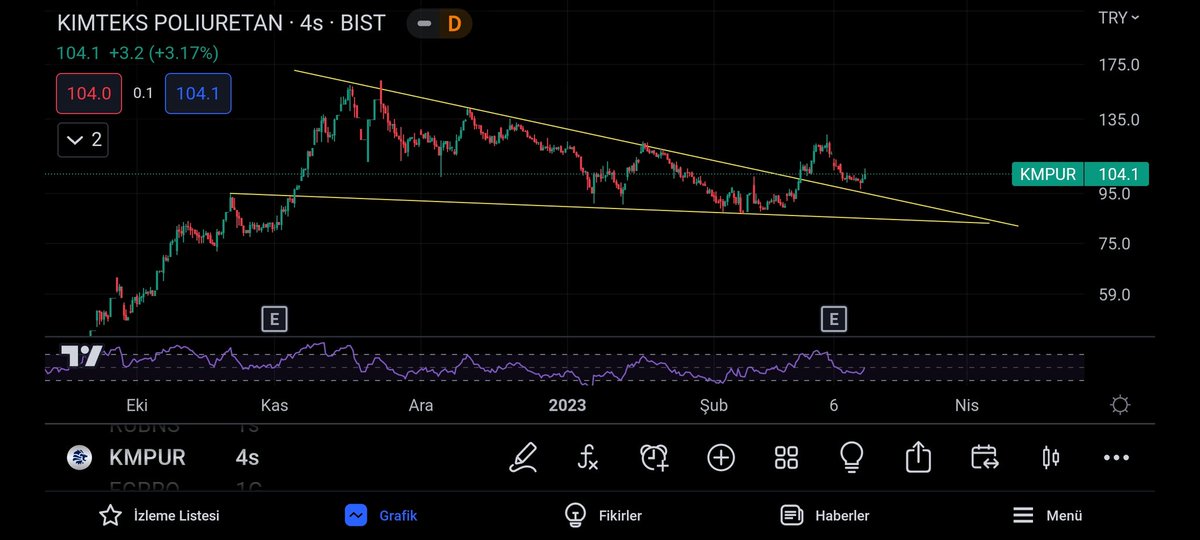This screenshot has height=540, width=1200.
Task: Open the indicators fx icon
Action: click(588, 458)
